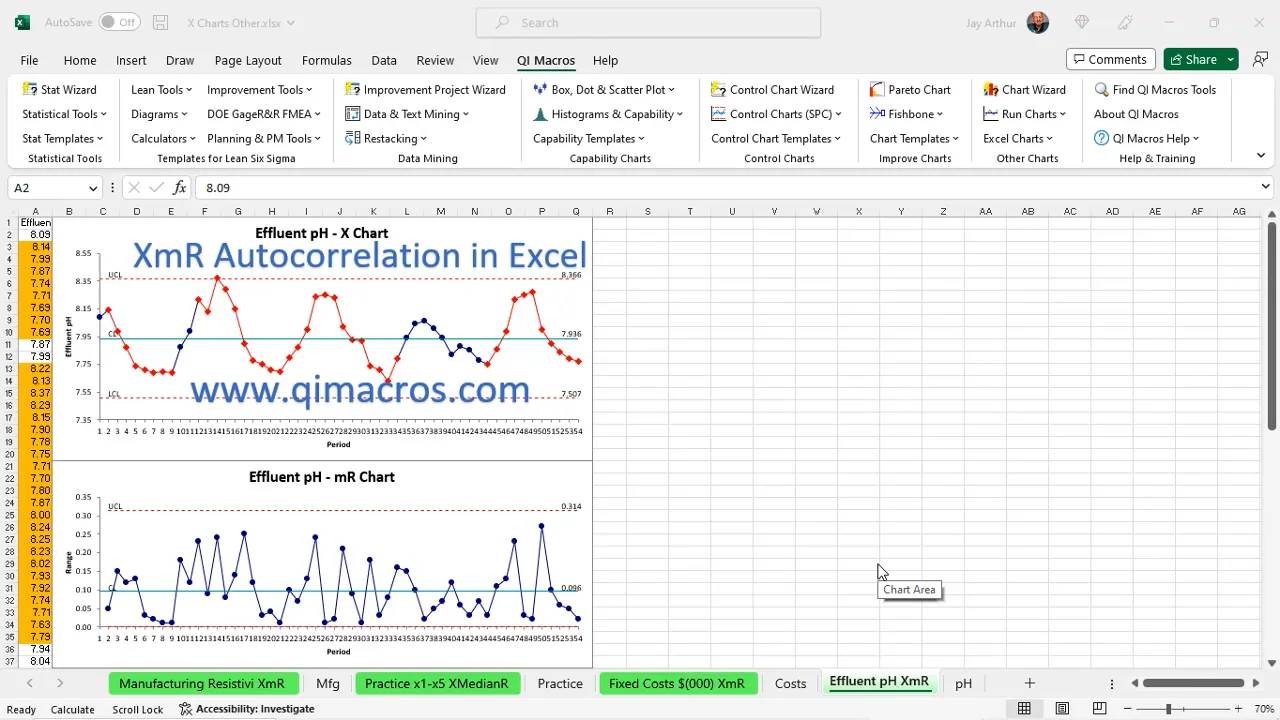Open the Fishbone diagram tool
1280x720 pixels.
coord(907,114)
